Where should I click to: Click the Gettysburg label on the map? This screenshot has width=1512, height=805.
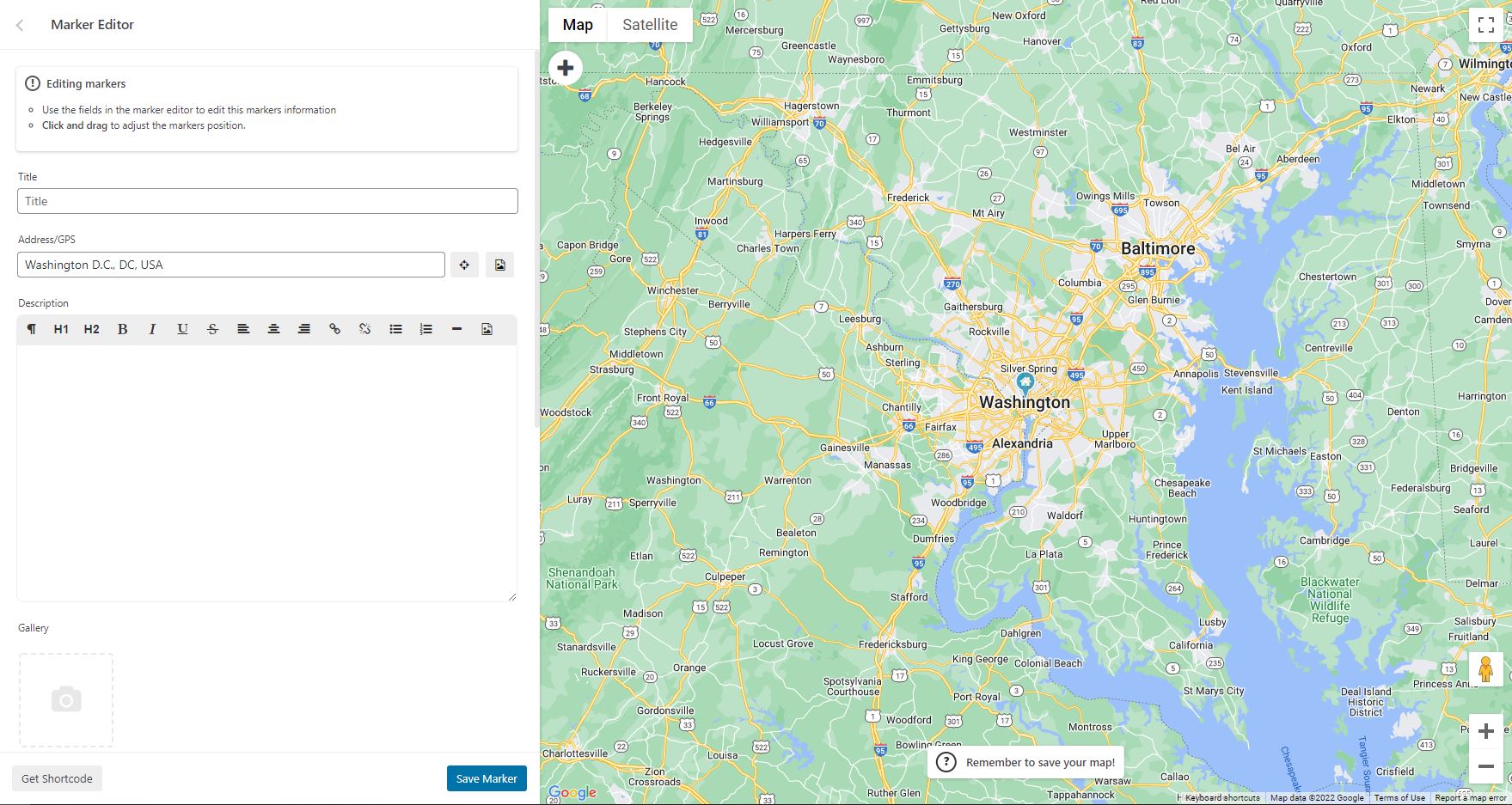(964, 28)
